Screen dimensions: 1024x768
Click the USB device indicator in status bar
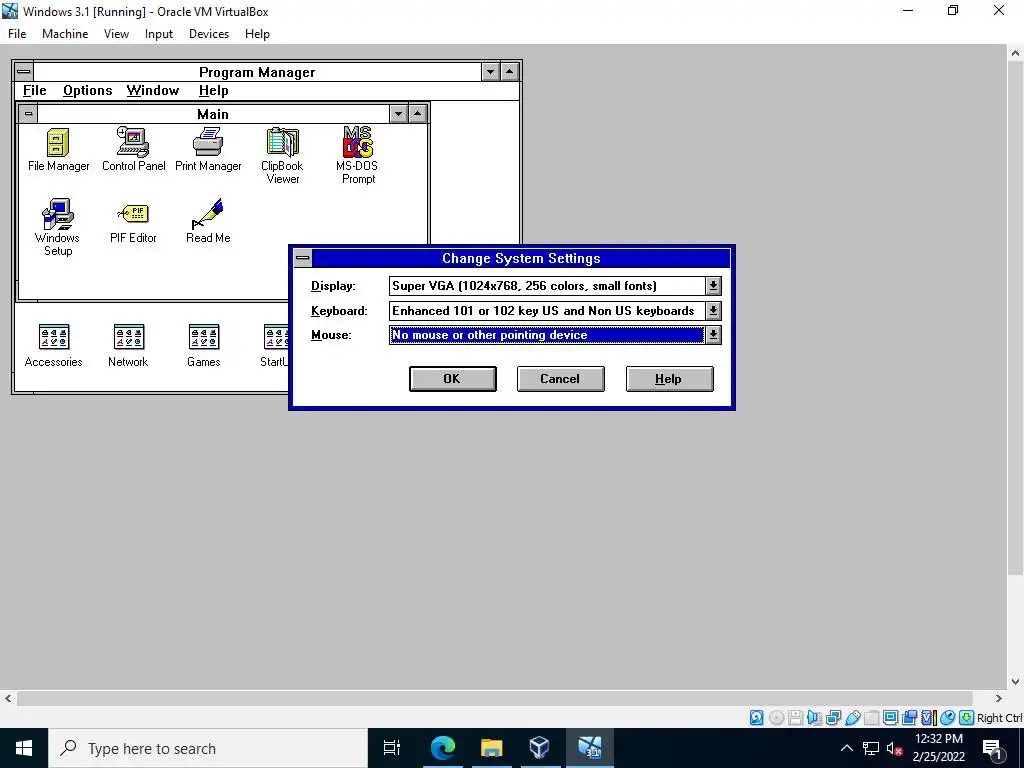point(852,718)
